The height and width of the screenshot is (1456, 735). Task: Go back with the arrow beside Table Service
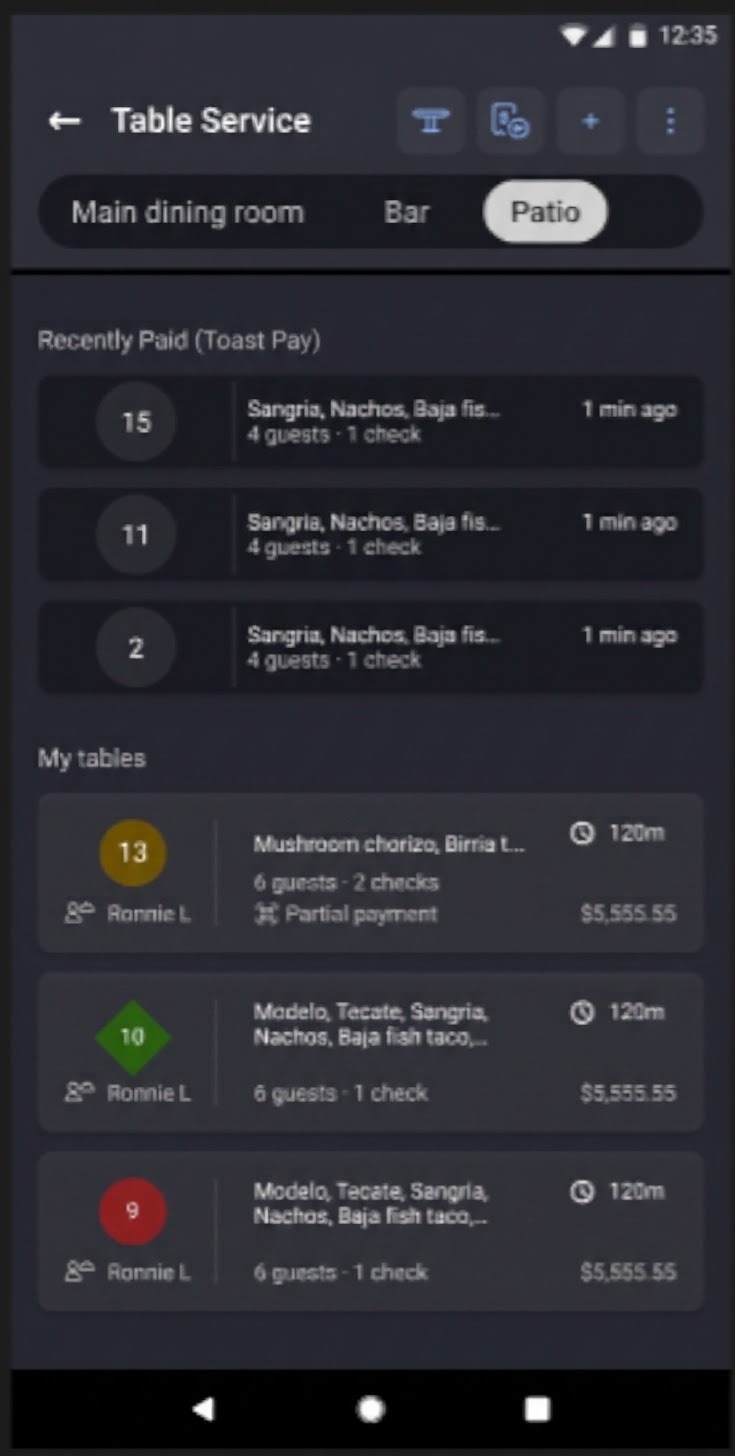point(64,121)
